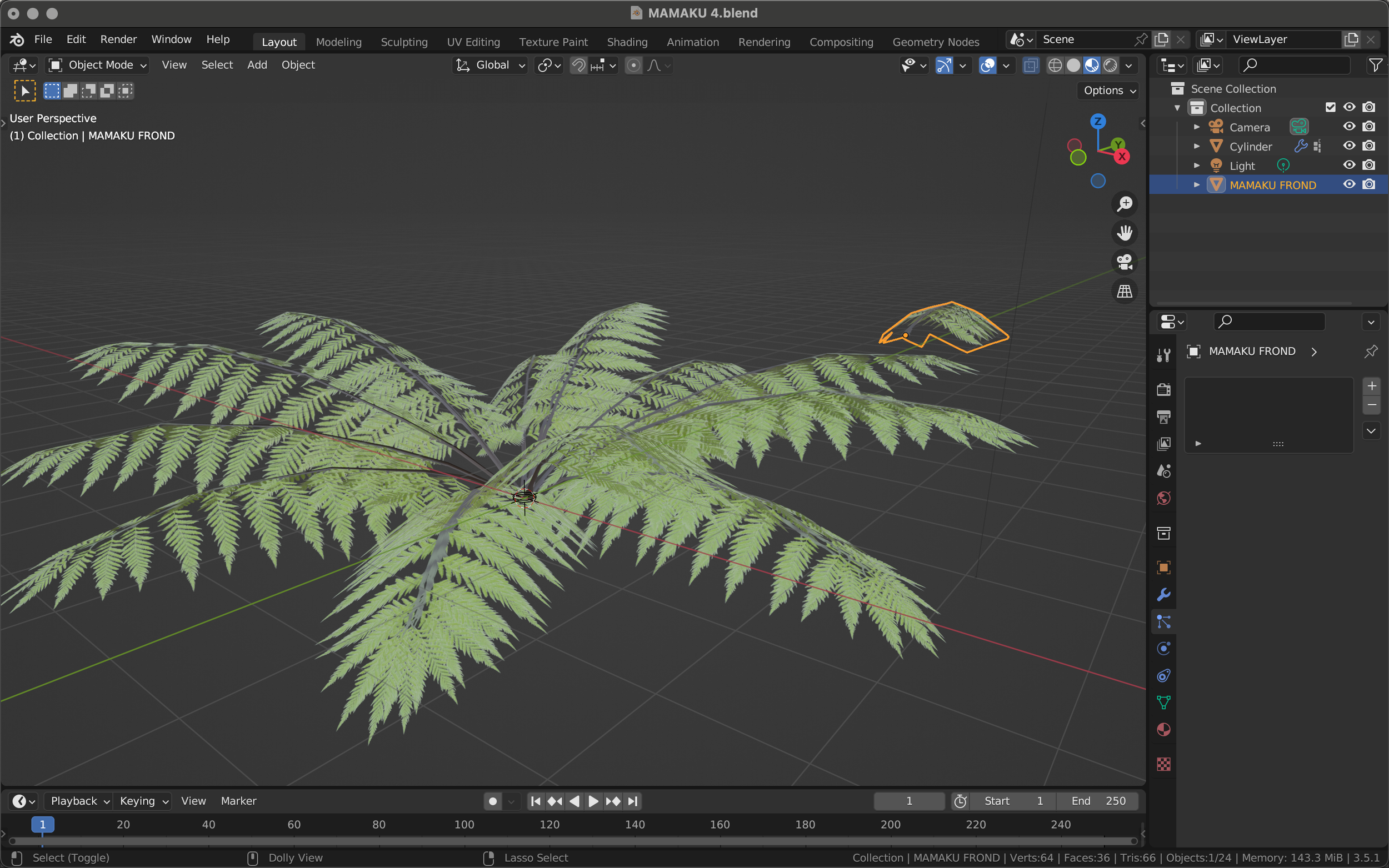1389x868 pixels.
Task: Open the Modifiers wrench tab
Action: tap(1163, 595)
